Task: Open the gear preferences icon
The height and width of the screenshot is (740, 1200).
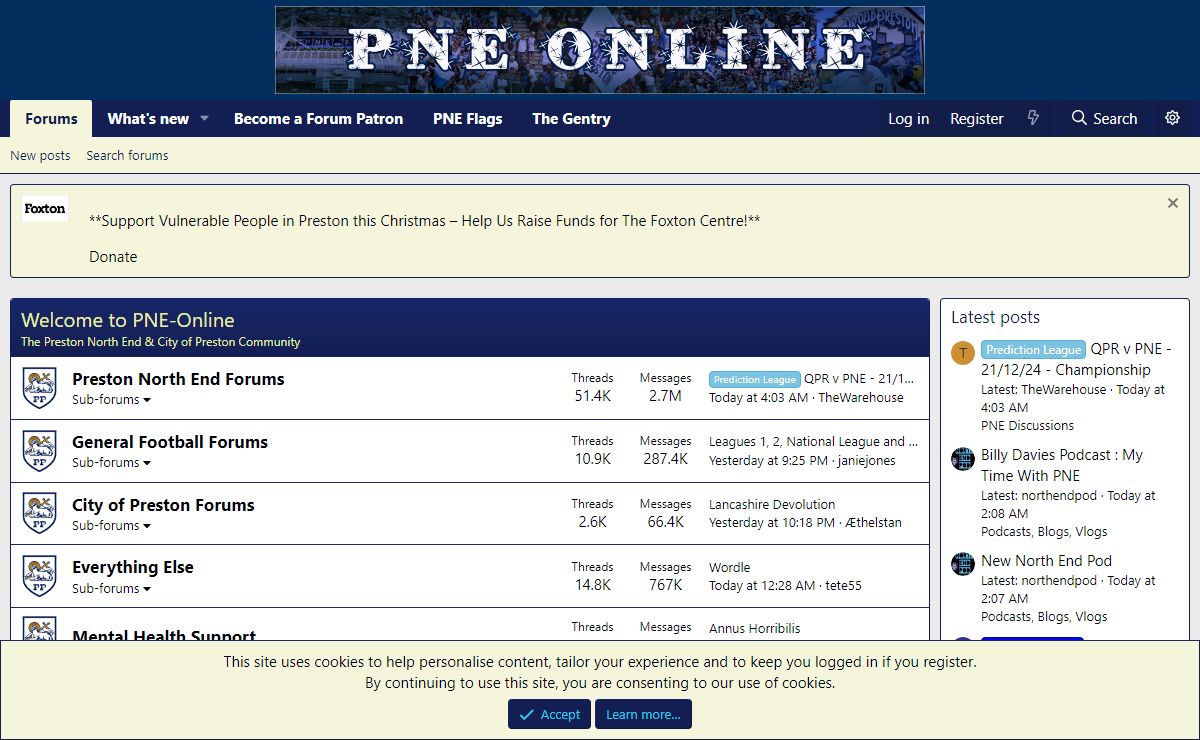Action: (x=1172, y=118)
